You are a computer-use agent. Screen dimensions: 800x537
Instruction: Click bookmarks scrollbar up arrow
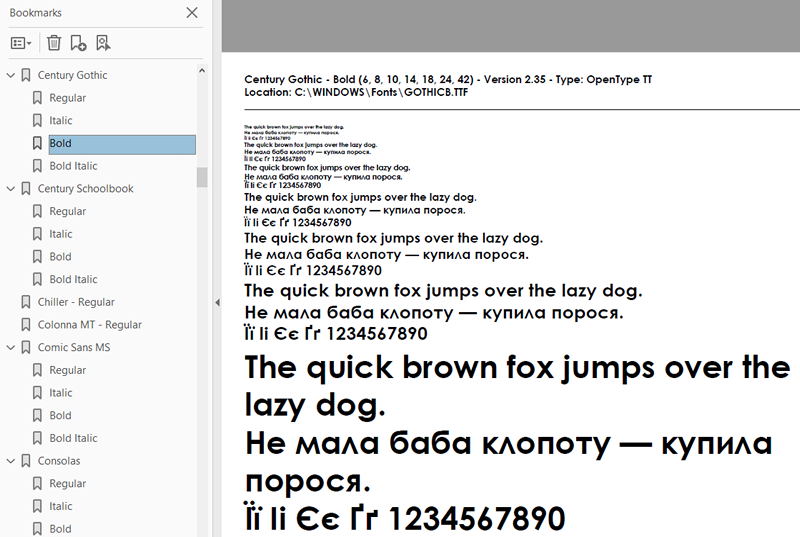202,71
